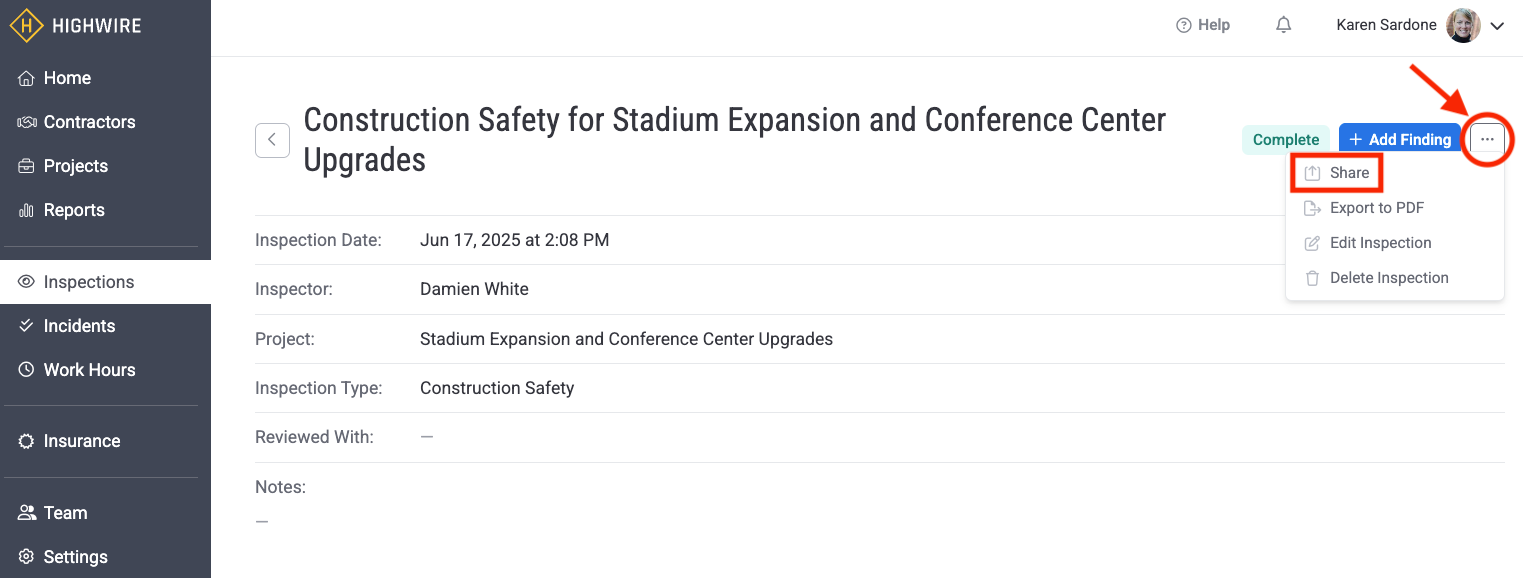Click the Export to PDF icon
The height and width of the screenshot is (578, 1523).
tap(1313, 208)
